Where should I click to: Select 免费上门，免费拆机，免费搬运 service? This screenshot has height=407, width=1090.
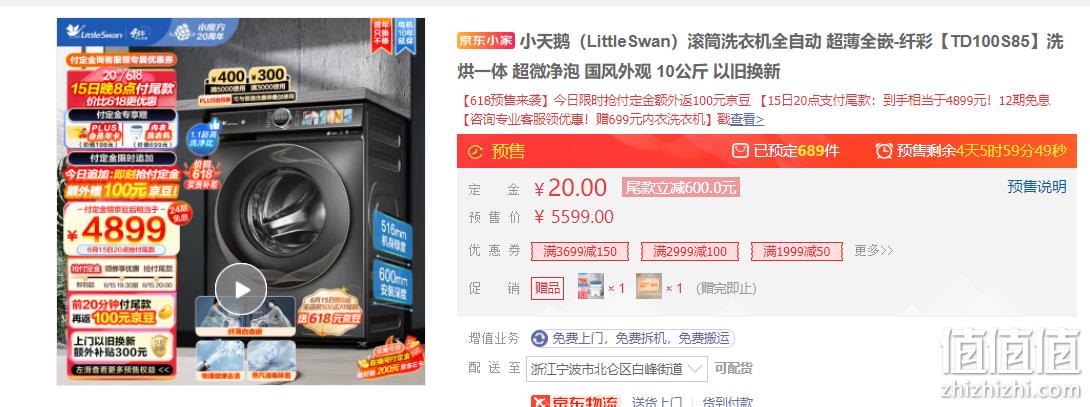(633, 339)
